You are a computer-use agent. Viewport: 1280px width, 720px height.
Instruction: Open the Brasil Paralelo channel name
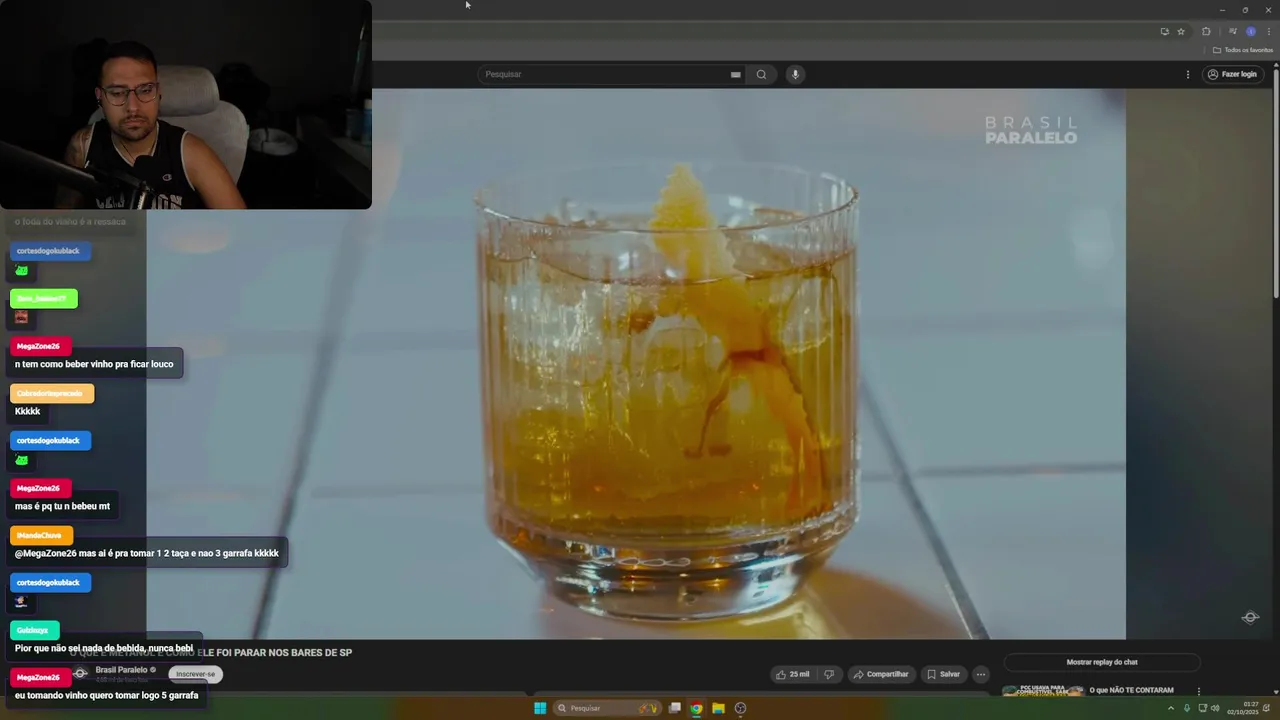pos(121,670)
